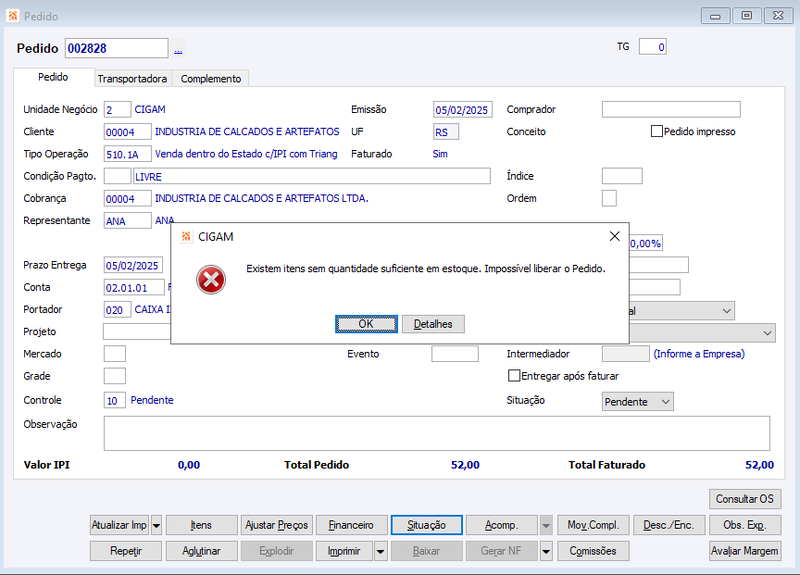
Task: Click the error message text in dialog
Action: pos(426,268)
